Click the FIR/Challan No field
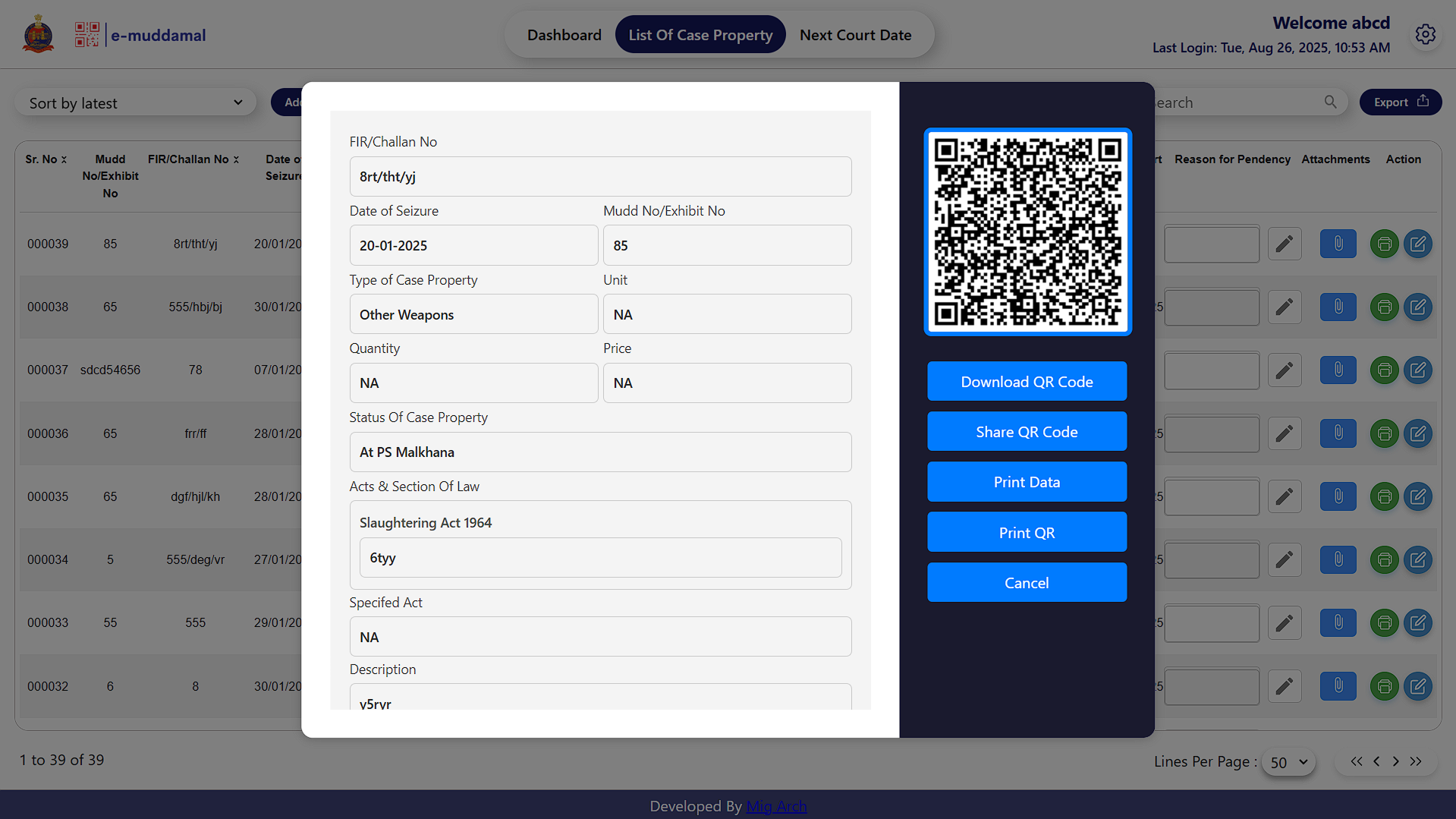 tap(600, 176)
